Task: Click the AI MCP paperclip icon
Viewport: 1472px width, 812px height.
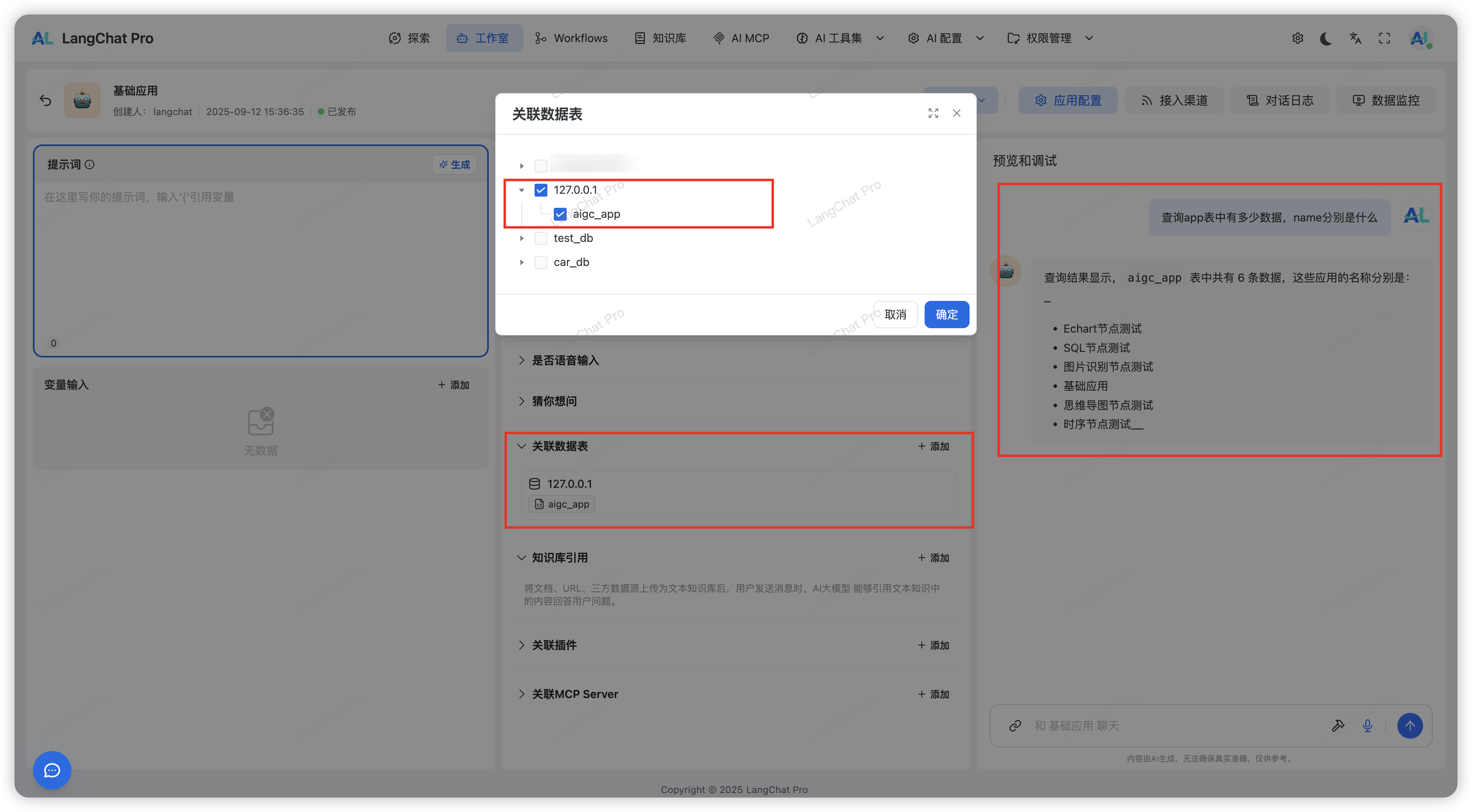Action: [x=718, y=38]
